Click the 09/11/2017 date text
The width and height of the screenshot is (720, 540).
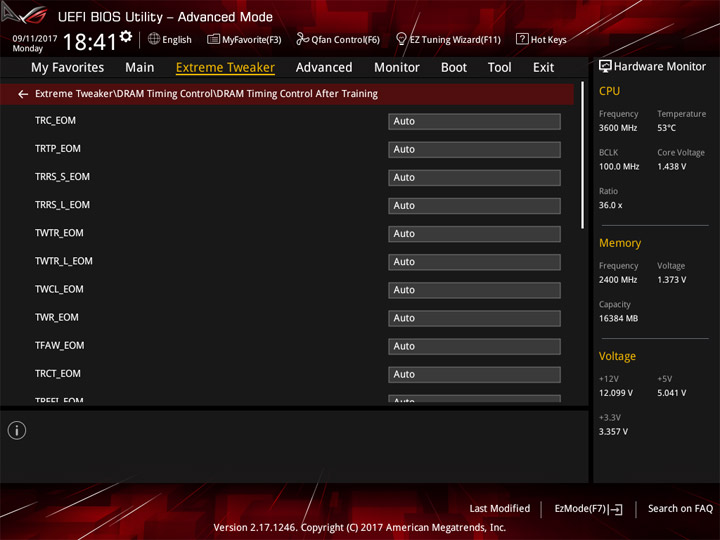[34, 38]
